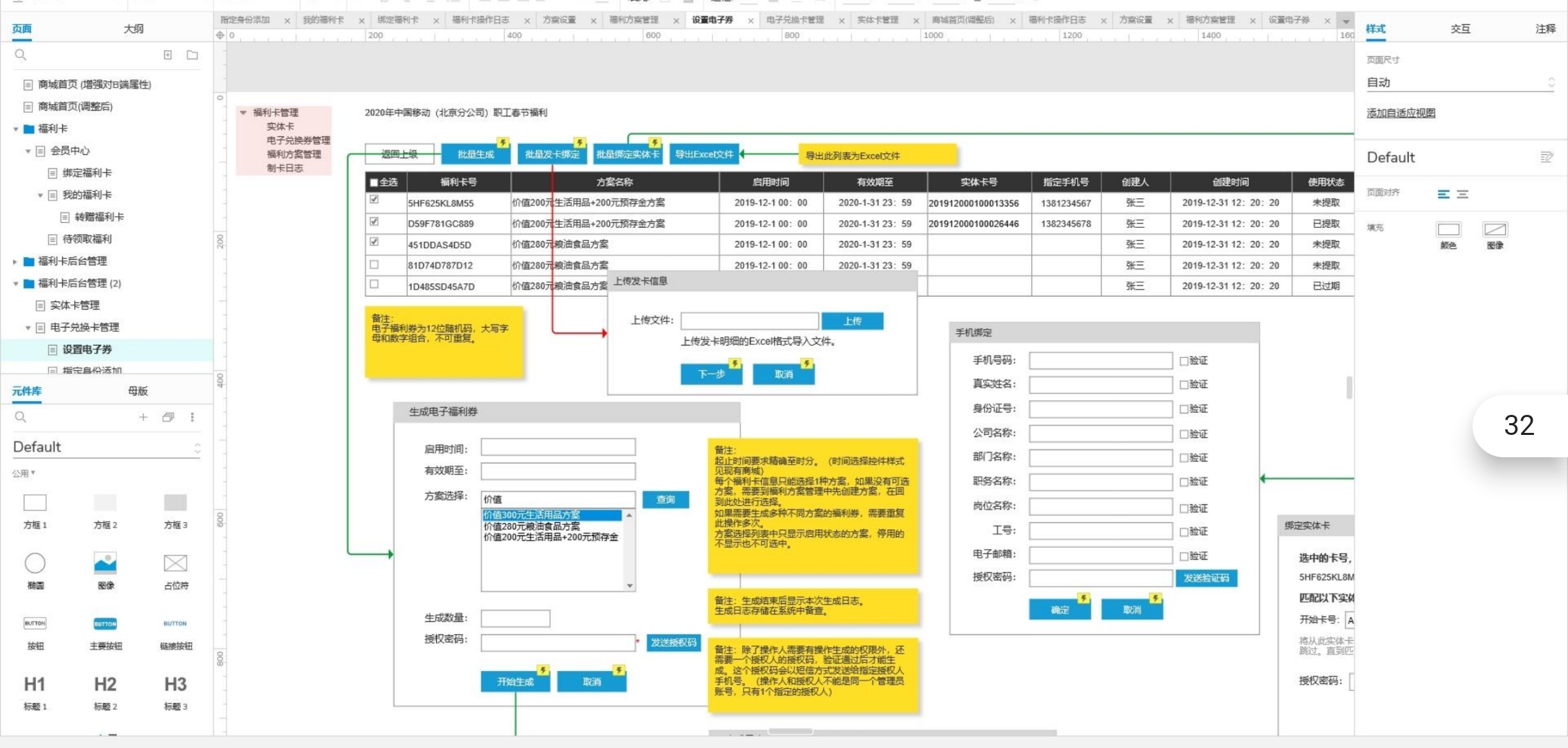Select 价值300元生活用品方案 from dropdown

[546, 514]
